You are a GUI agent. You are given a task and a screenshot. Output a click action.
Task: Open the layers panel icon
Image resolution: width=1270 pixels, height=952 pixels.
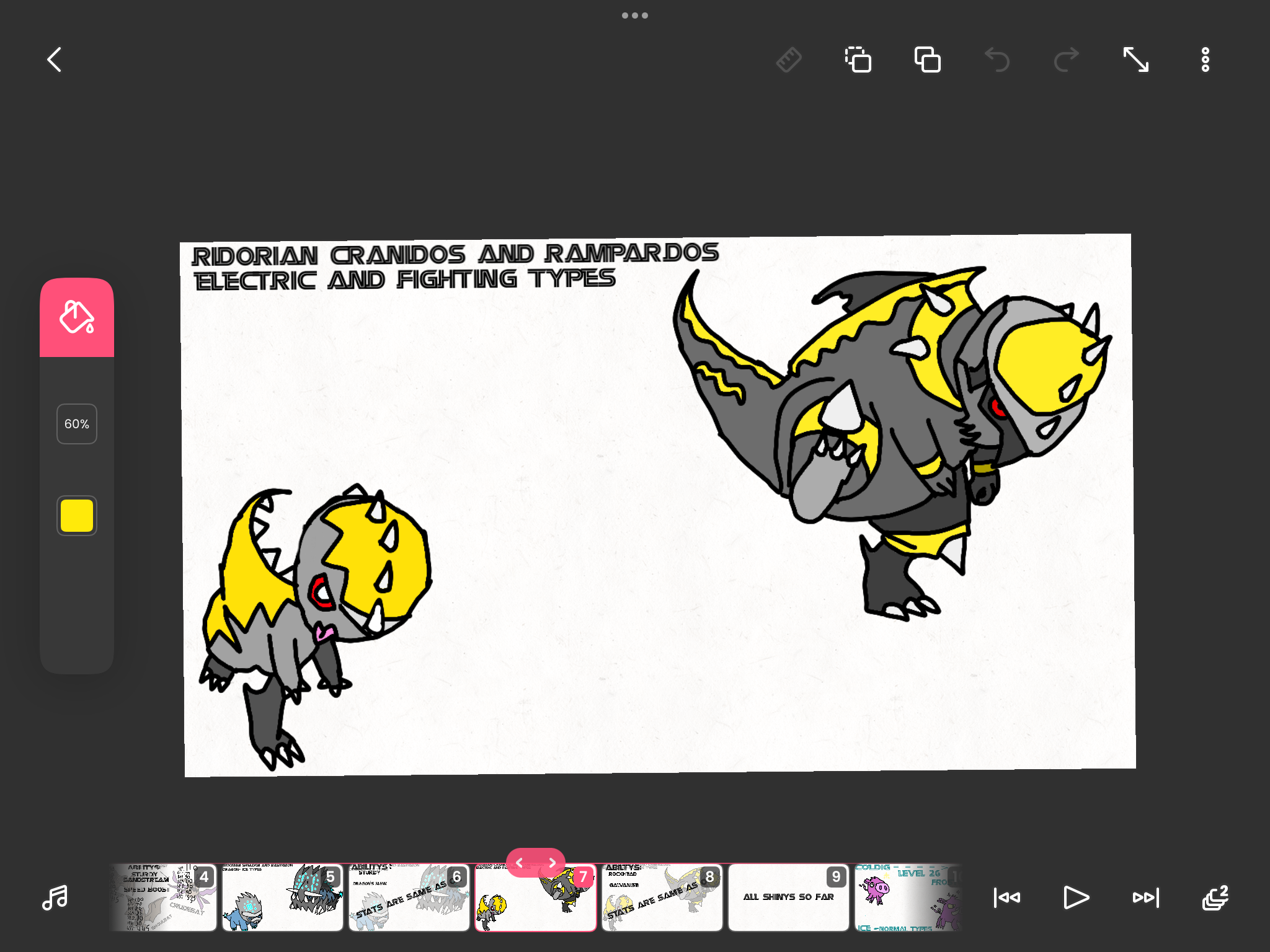click(x=1215, y=897)
